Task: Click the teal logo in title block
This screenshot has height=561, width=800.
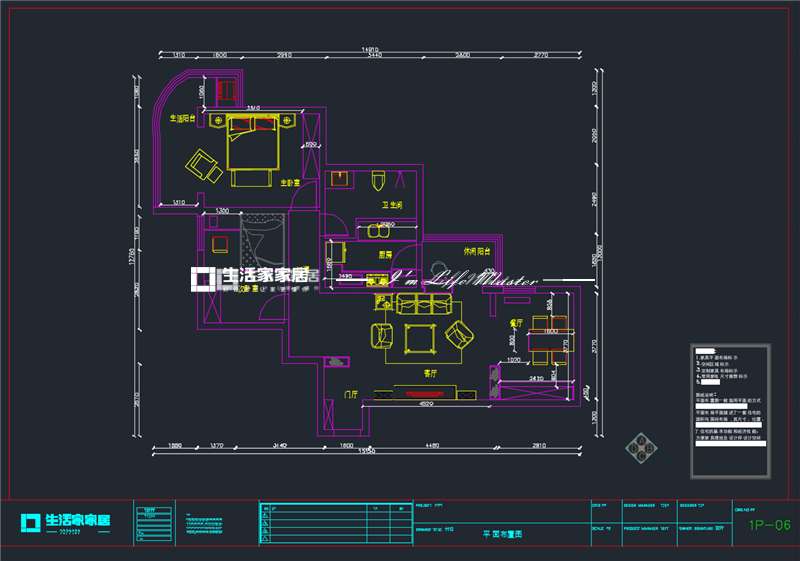Action: [x=67, y=521]
